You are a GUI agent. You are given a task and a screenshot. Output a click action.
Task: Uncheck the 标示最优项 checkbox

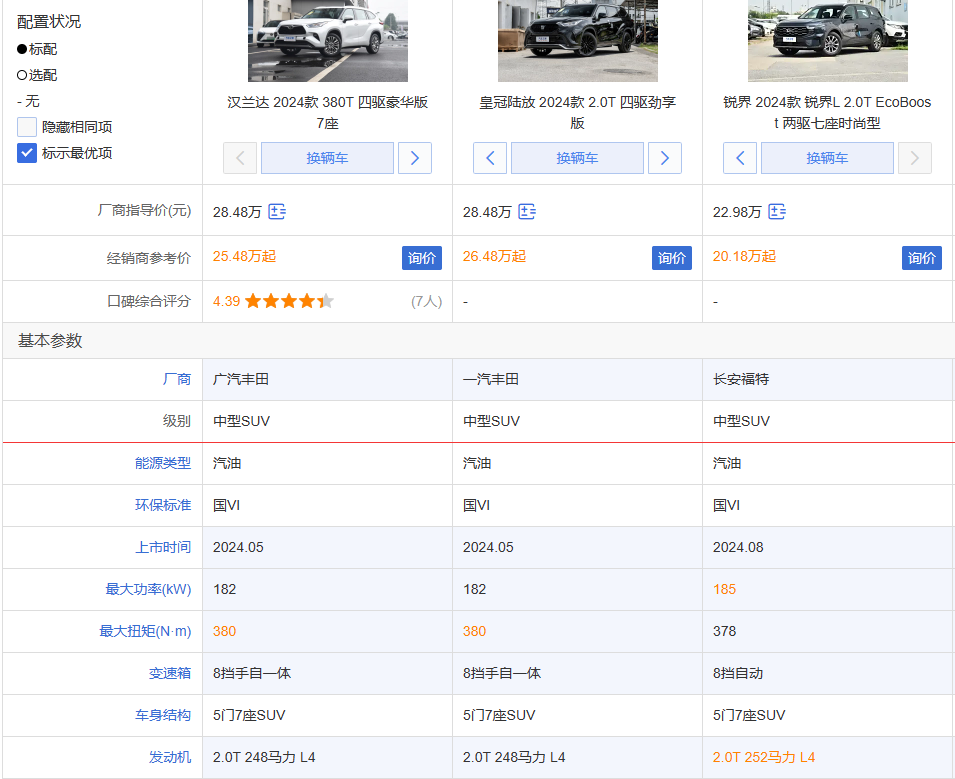pyautogui.click(x=27, y=153)
